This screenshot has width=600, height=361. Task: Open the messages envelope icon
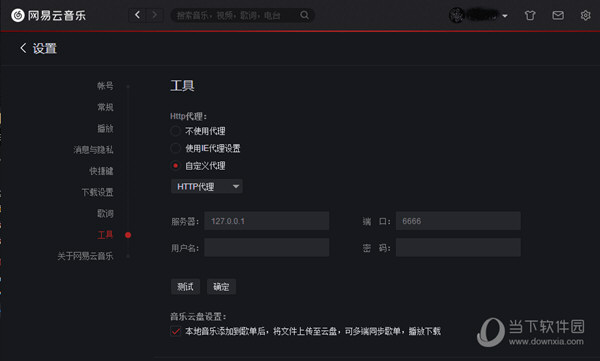(x=558, y=15)
